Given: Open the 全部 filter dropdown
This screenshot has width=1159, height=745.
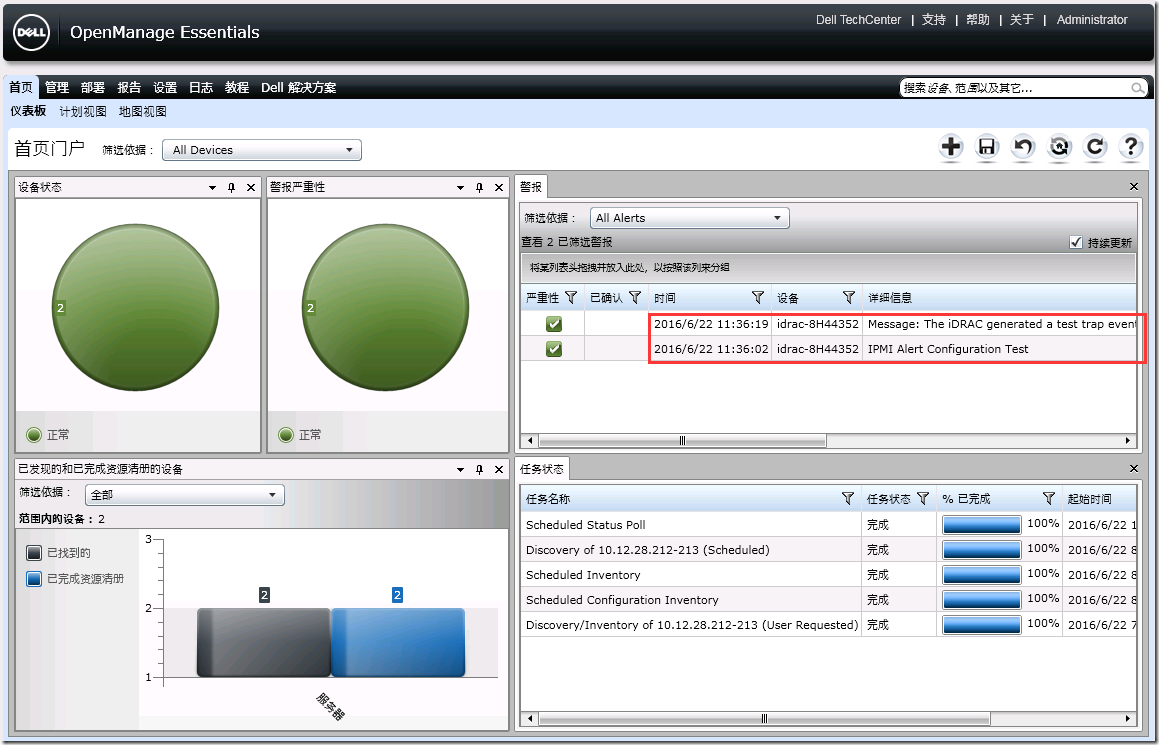Looking at the screenshot, I should tap(185, 494).
